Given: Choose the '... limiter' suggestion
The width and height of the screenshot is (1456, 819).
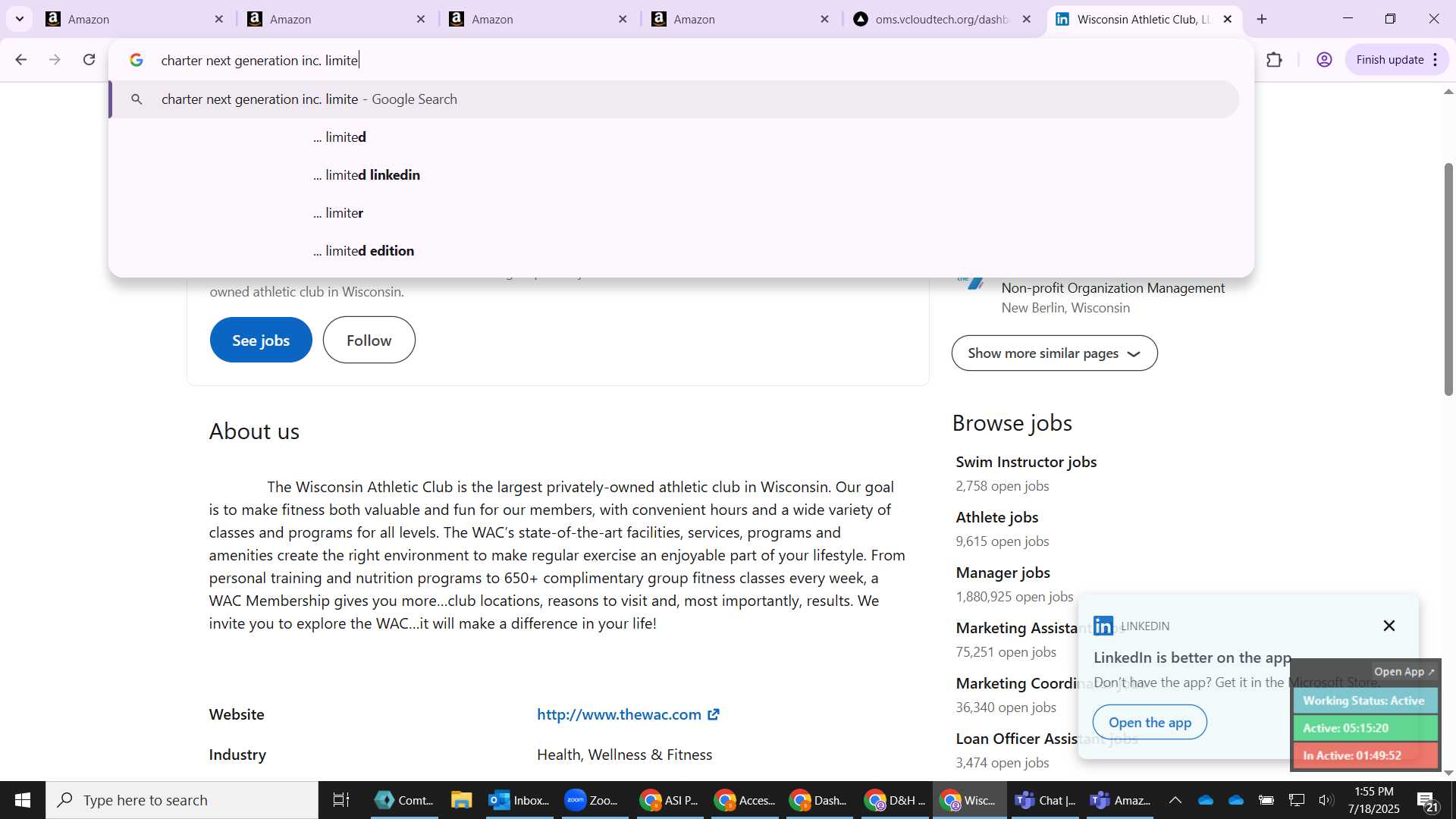Looking at the screenshot, I should pos(675,213).
